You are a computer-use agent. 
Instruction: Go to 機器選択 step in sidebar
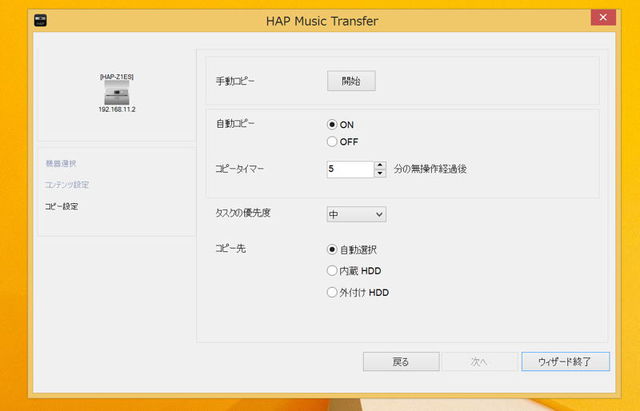61,164
